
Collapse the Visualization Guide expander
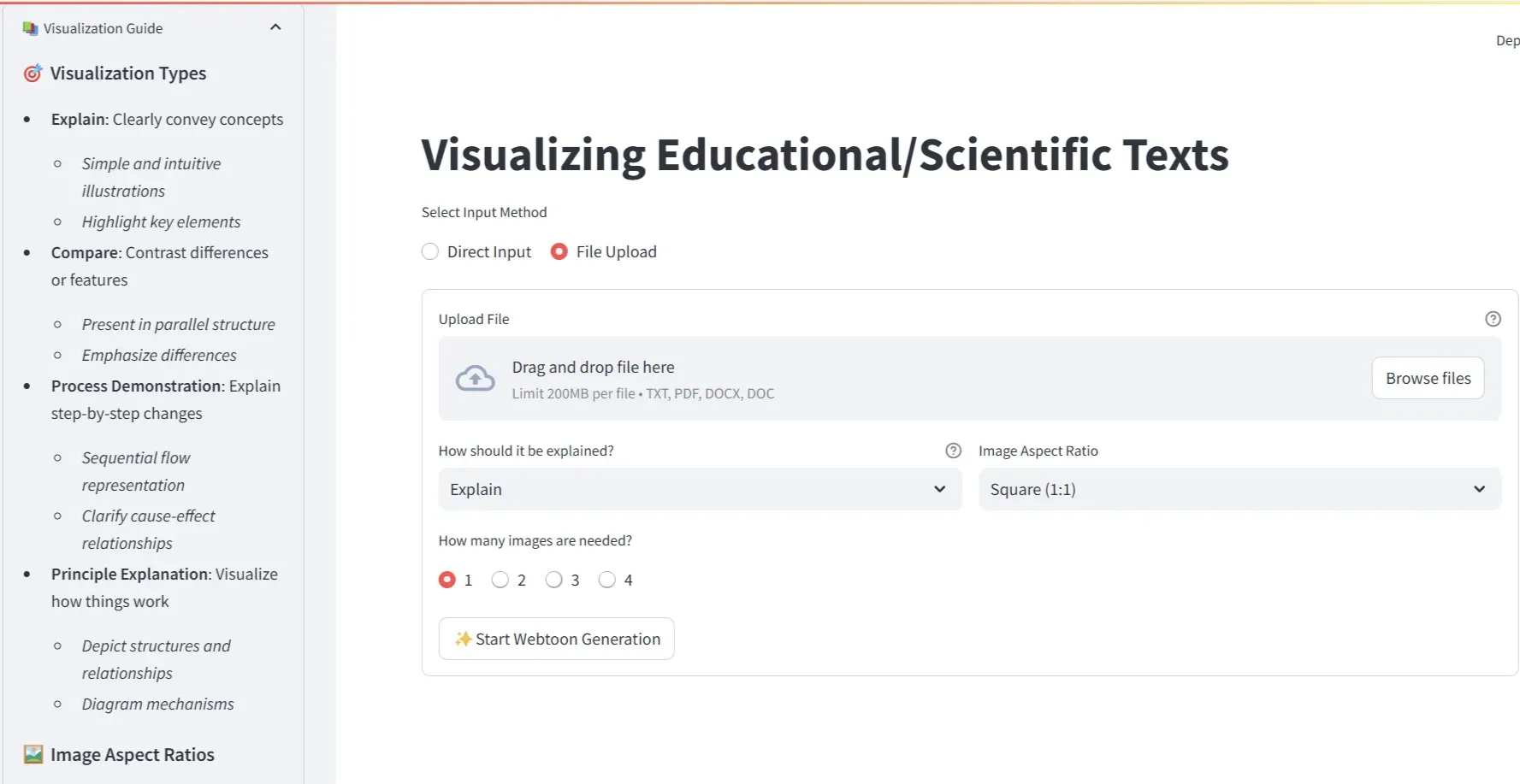click(275, 27)
